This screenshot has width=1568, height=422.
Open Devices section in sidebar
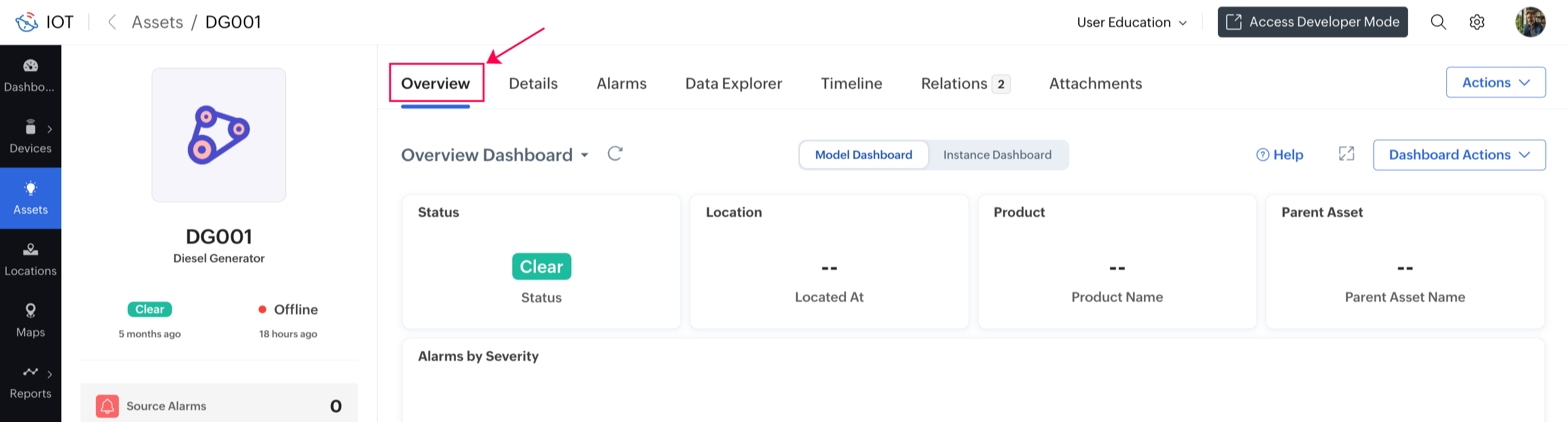[31, 137]
